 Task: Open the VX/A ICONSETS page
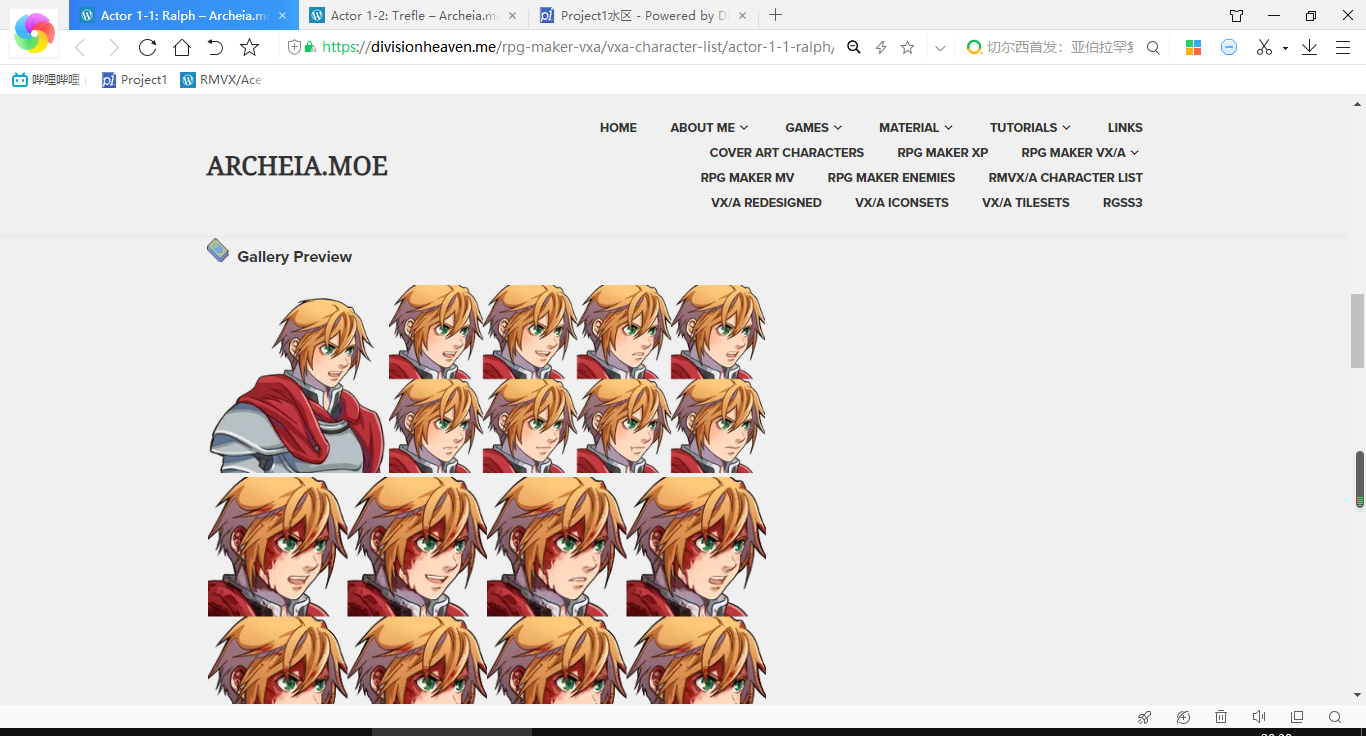tap(901, 202)
